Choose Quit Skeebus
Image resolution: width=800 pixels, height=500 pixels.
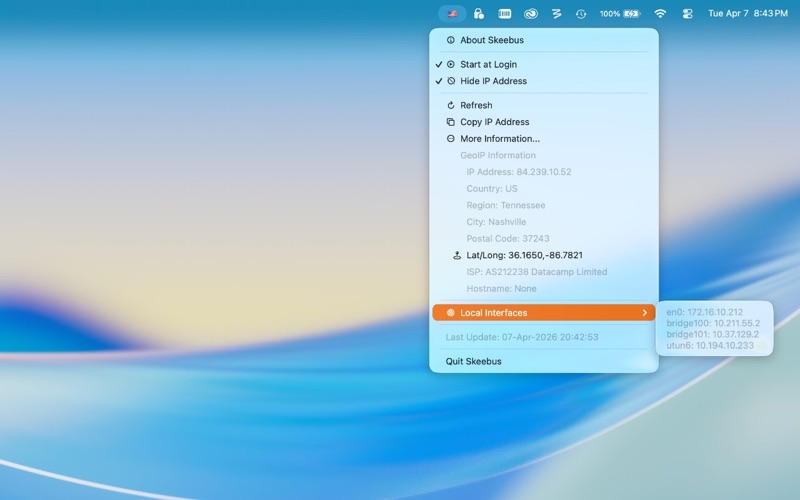point(544,361)
